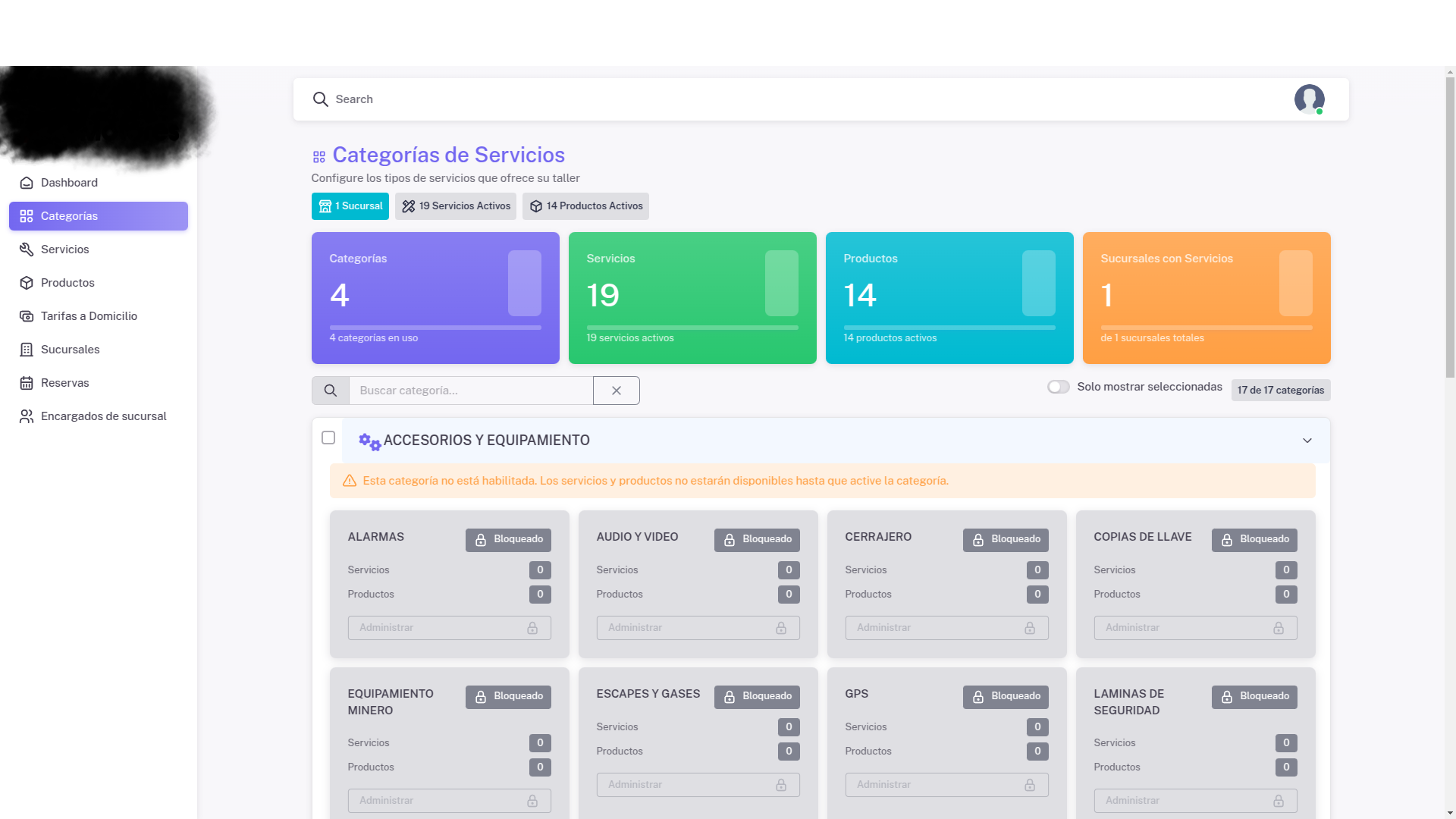Collapse the ACCESORIOS Y EQUIPAMIENTO category chevron
This screenshot has width=1456, height=819.
coord(1307,441)
